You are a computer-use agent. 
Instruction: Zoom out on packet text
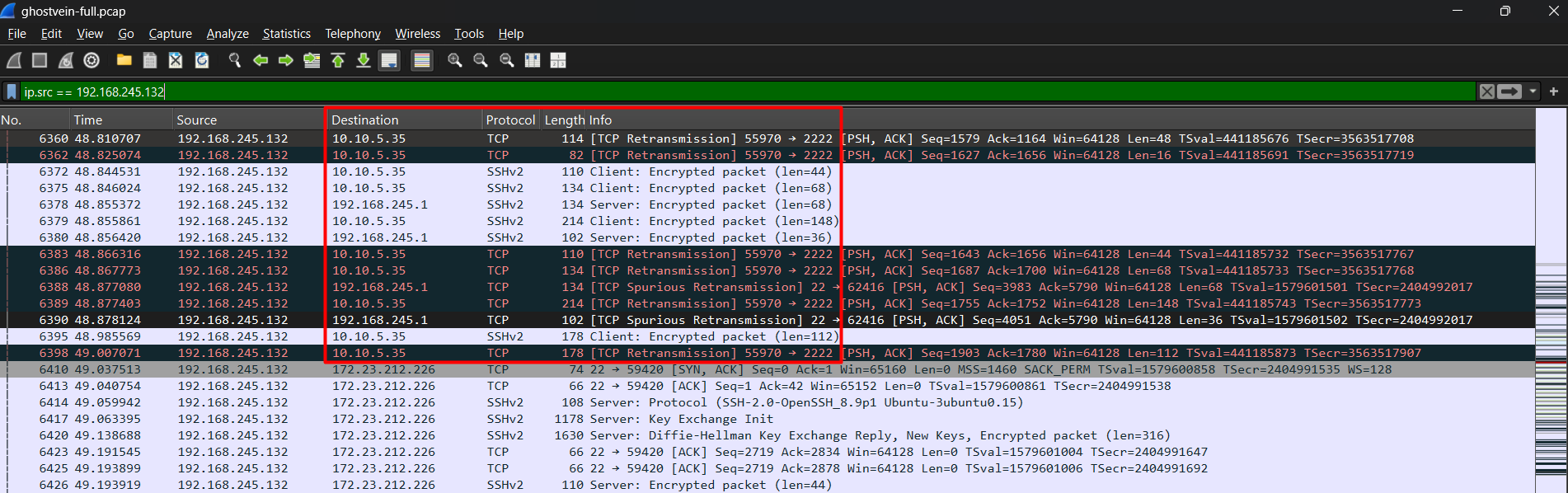[x=481, y=60]
